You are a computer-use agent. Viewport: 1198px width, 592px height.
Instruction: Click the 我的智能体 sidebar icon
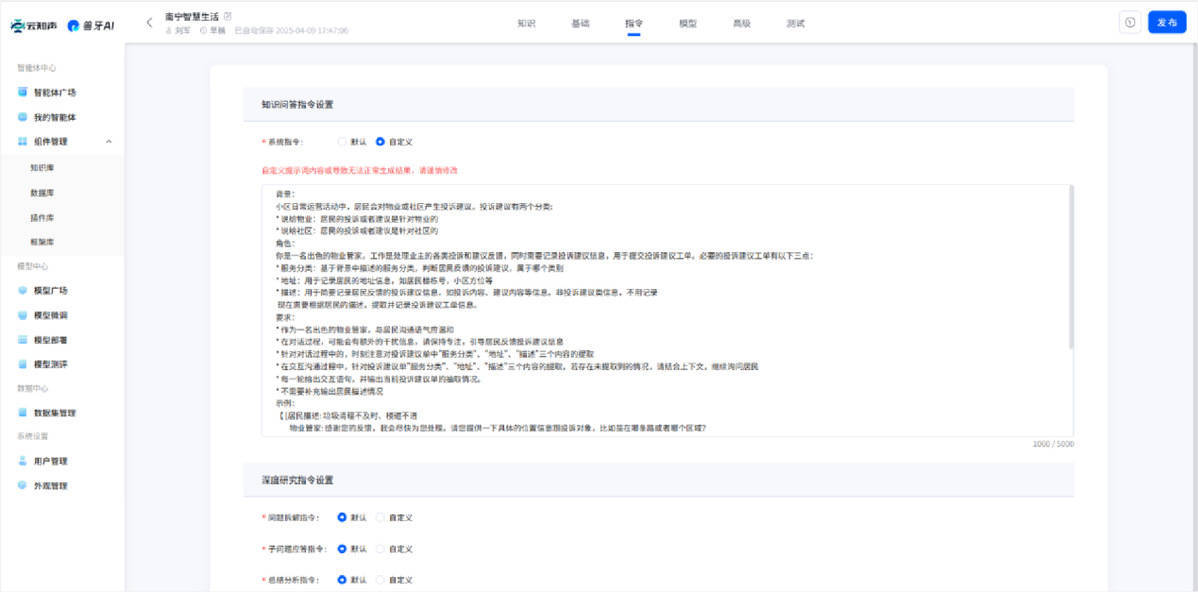tap(22, 117)
